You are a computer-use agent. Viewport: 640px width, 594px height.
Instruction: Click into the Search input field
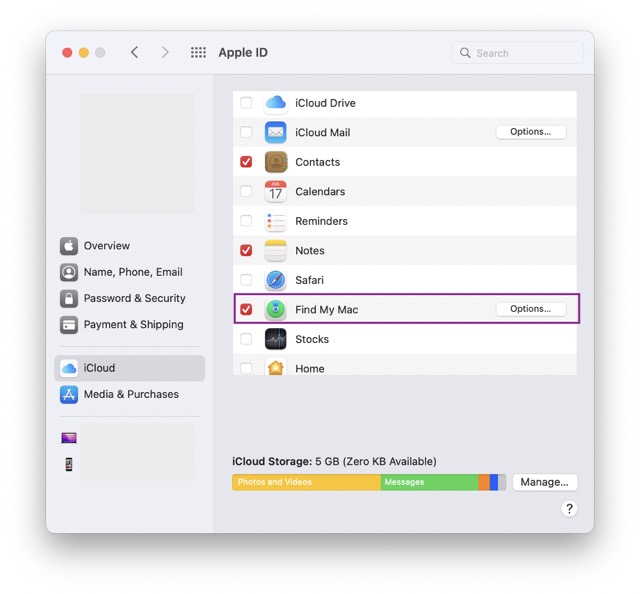click(517, 53)
